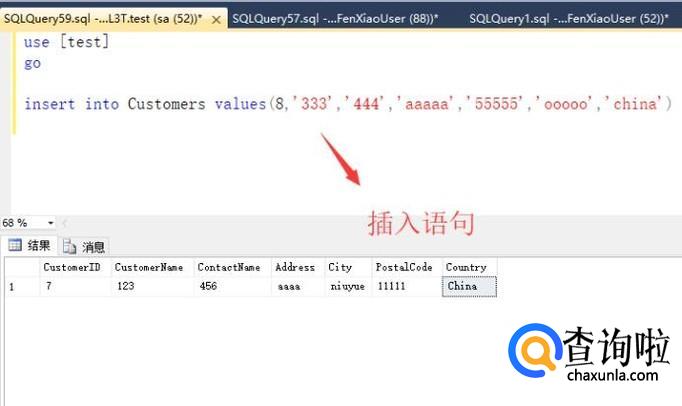Click the CustomerName cell 123

click(x=152, y=286)
